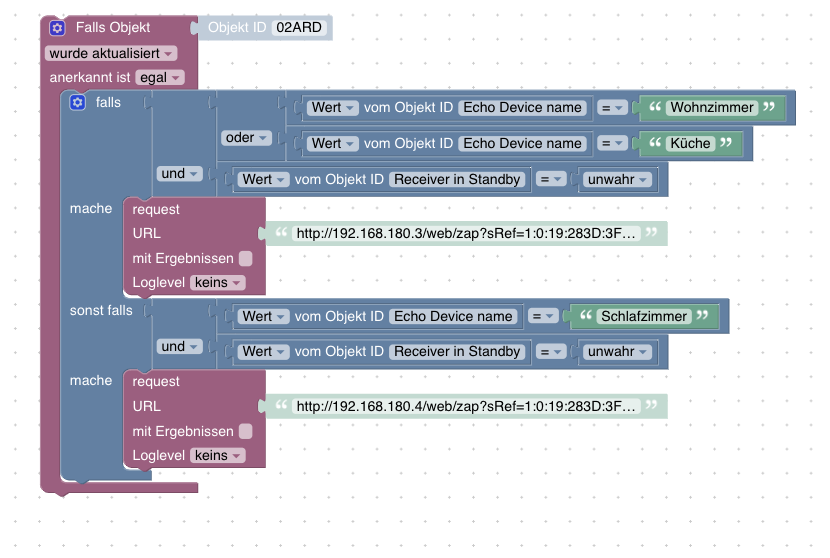Select Receiver in Standby field in sonst falls
This screenshot has width=830, height=558.
(x=457, y=352)
